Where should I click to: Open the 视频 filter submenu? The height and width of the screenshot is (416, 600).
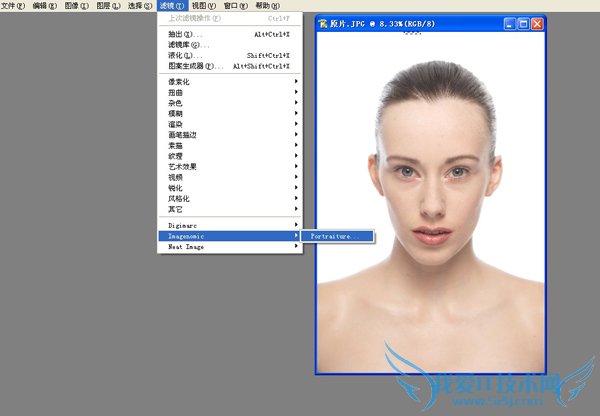click(x=230, y=177)
